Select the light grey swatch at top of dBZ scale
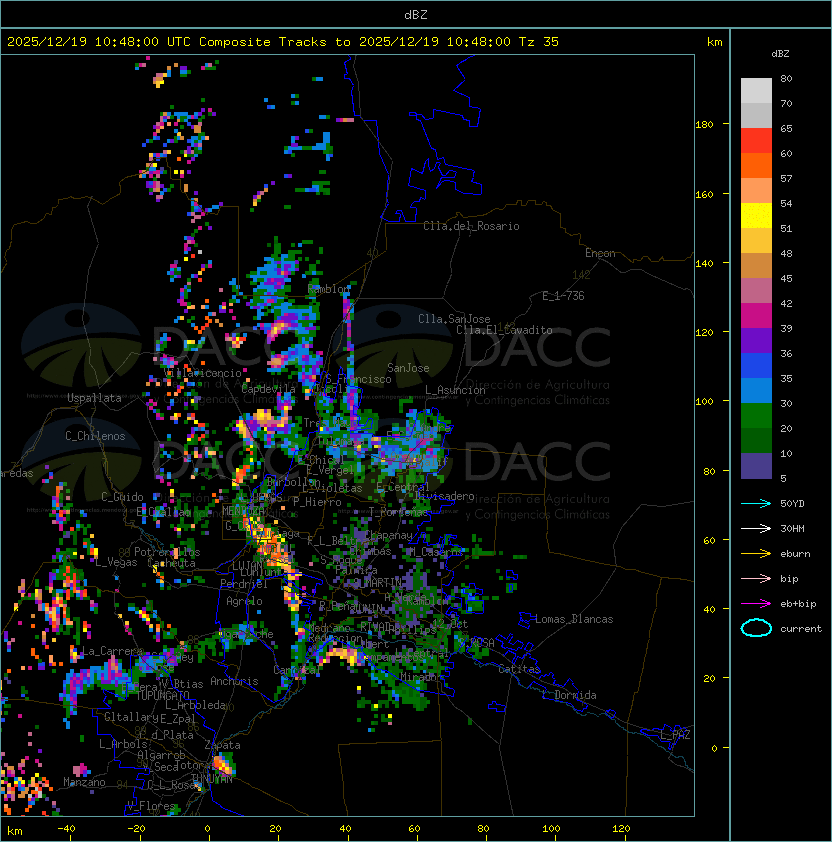 click(756, 91)
